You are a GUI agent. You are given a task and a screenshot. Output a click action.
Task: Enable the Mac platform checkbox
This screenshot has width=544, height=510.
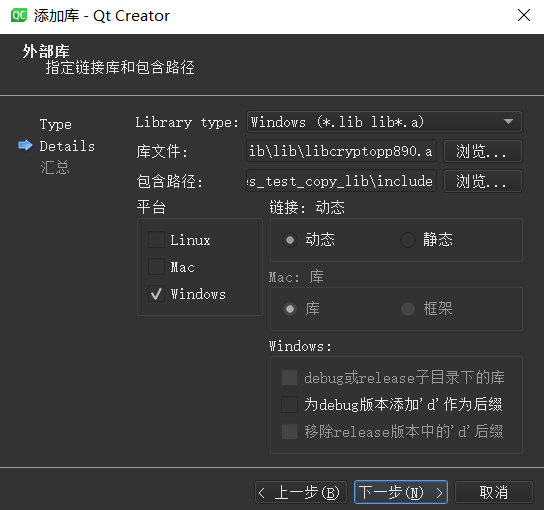pos(156,267)
